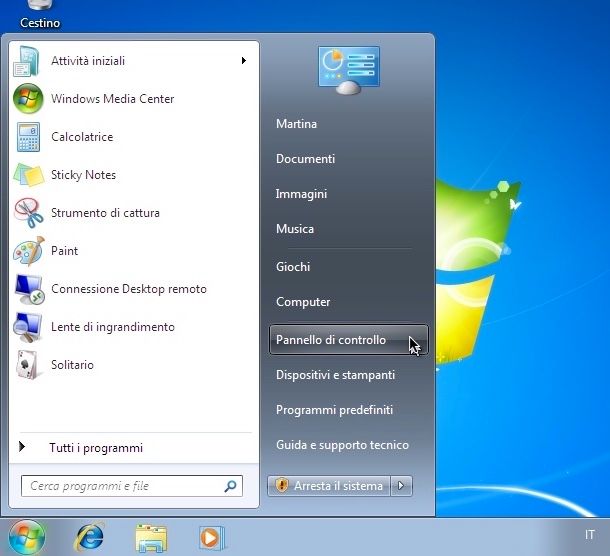Click the IT language indicator
This screenshot has width=610, height=556.
tap(590, 535)
